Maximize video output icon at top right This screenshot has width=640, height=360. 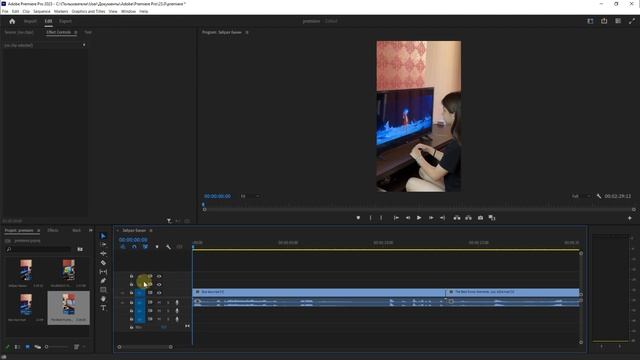(631, 21)
